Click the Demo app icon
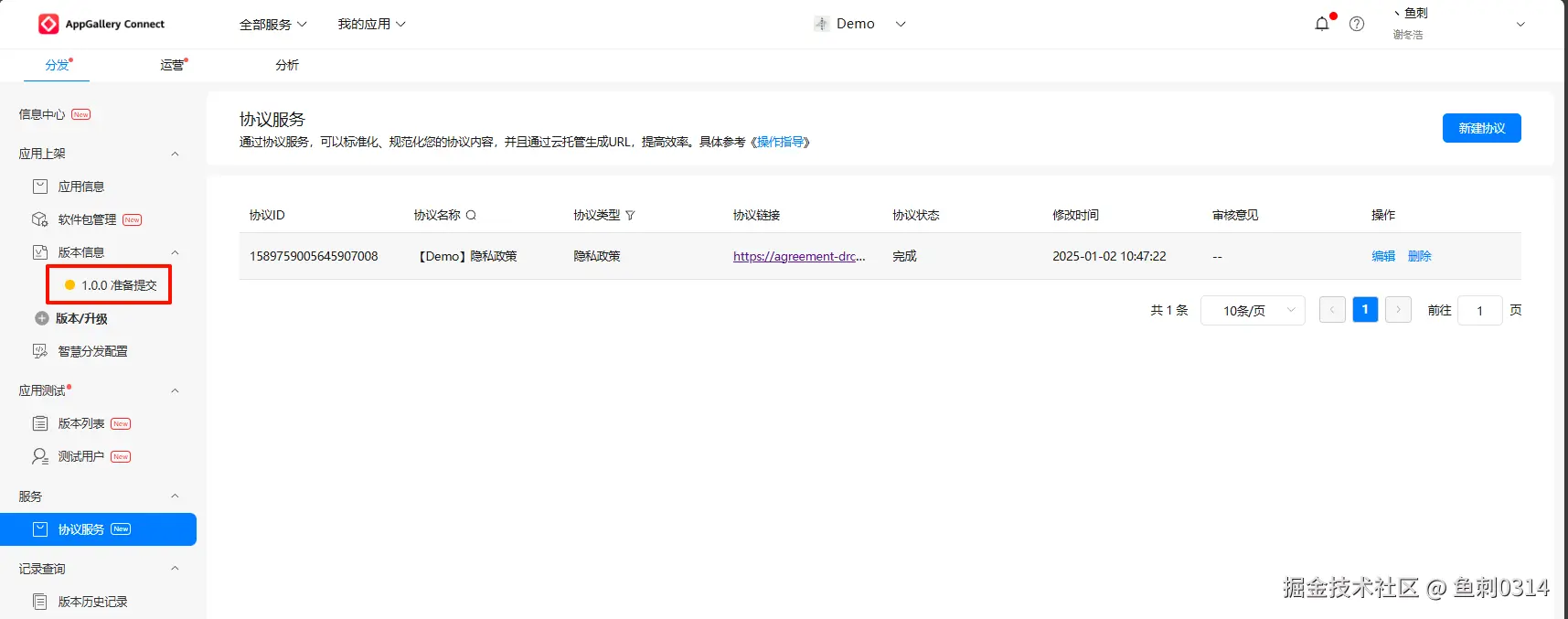Image resolution: width=1568 pixels, height=619 pixels. pyautogui.click(x=821, y=24)
